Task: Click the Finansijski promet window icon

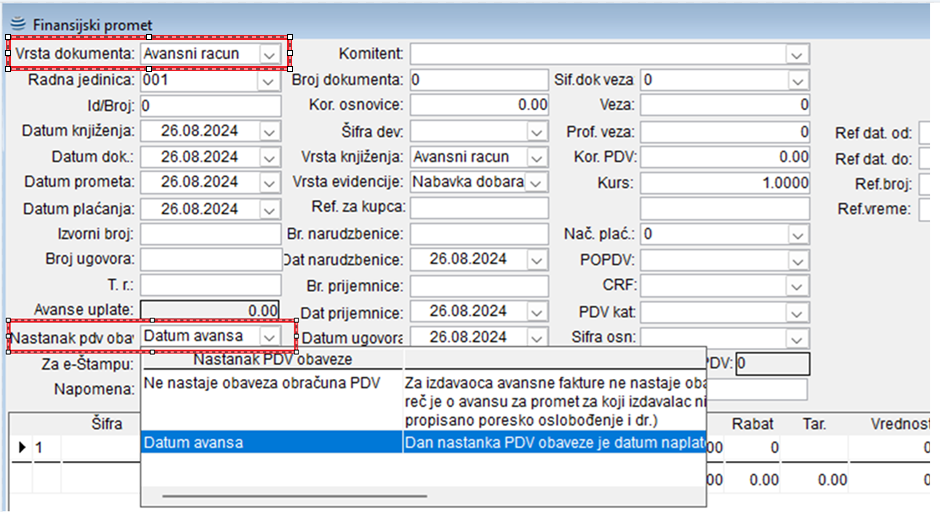Action: tap(15, 23)
